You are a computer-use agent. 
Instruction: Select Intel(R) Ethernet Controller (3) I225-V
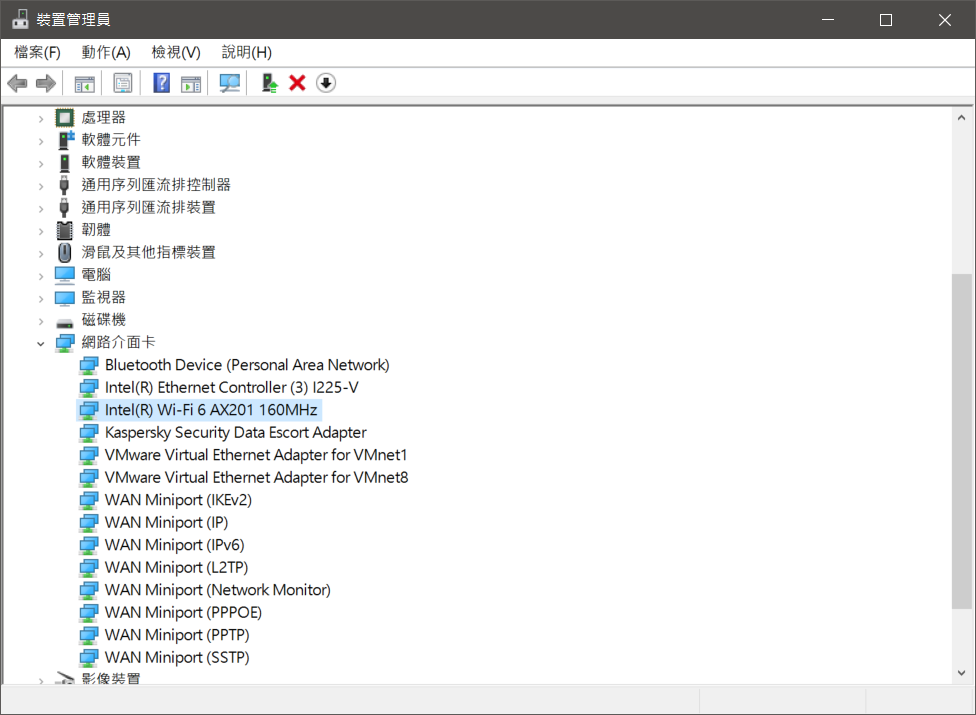232,388
